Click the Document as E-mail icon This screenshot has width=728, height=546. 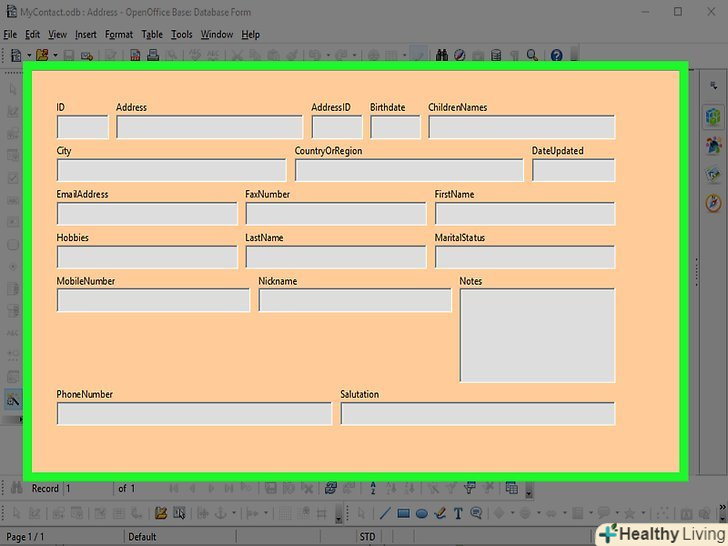(87, 56)
